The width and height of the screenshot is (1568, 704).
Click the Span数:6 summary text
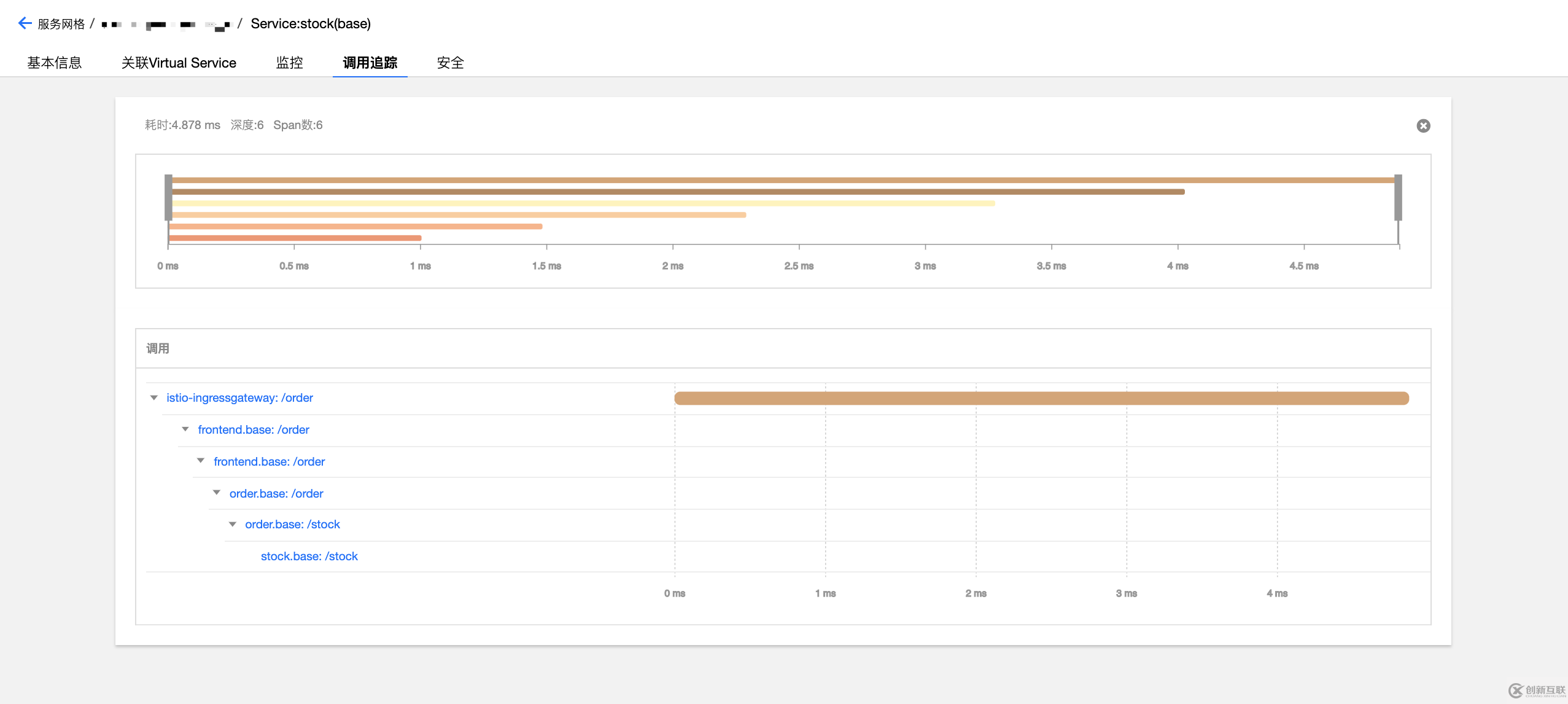298,125
